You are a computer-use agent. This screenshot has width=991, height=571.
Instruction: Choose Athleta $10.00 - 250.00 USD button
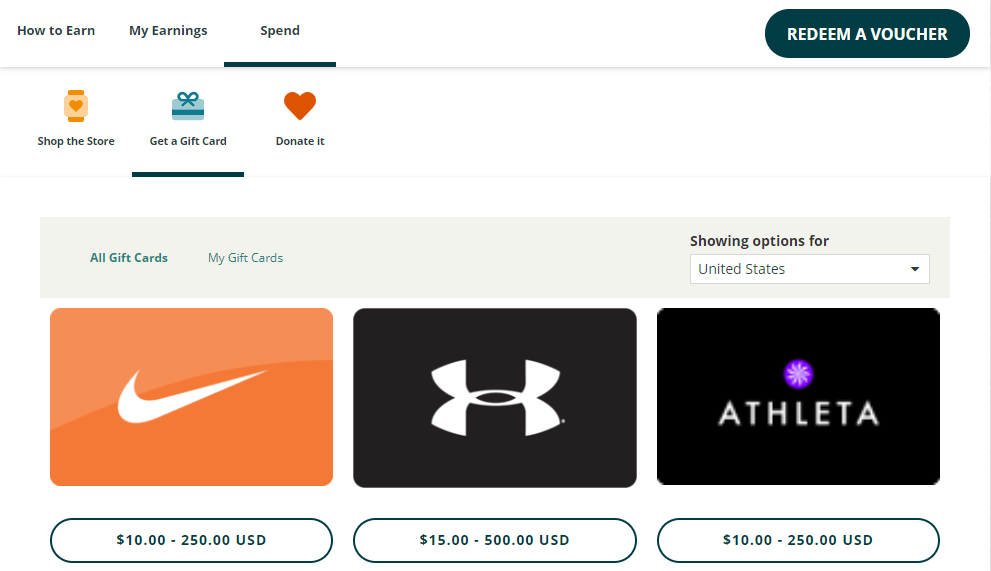[798, 540]
